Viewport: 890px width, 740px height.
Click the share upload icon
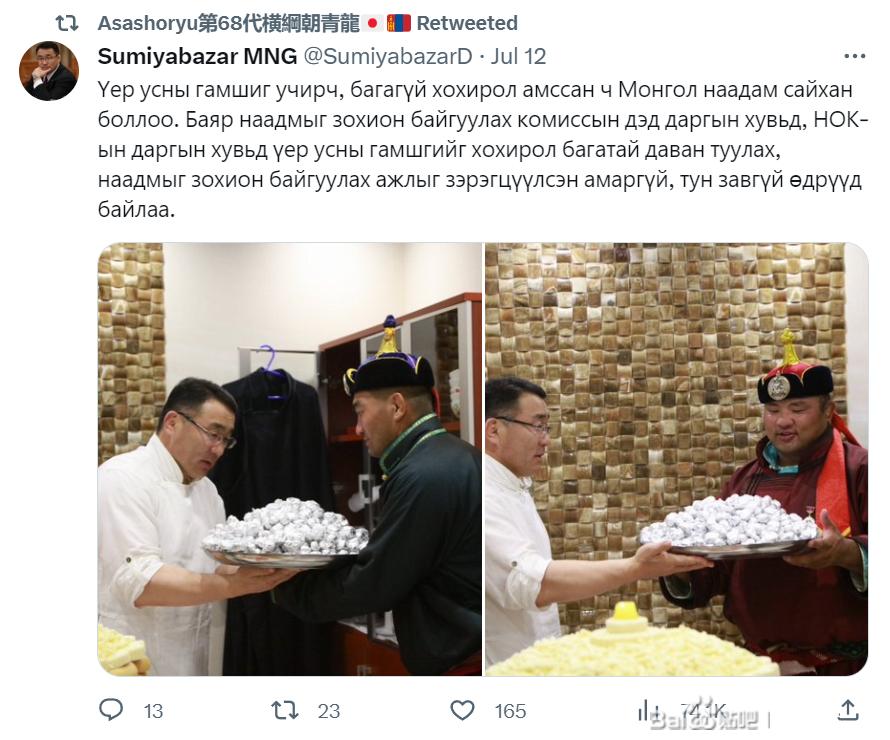847,709
